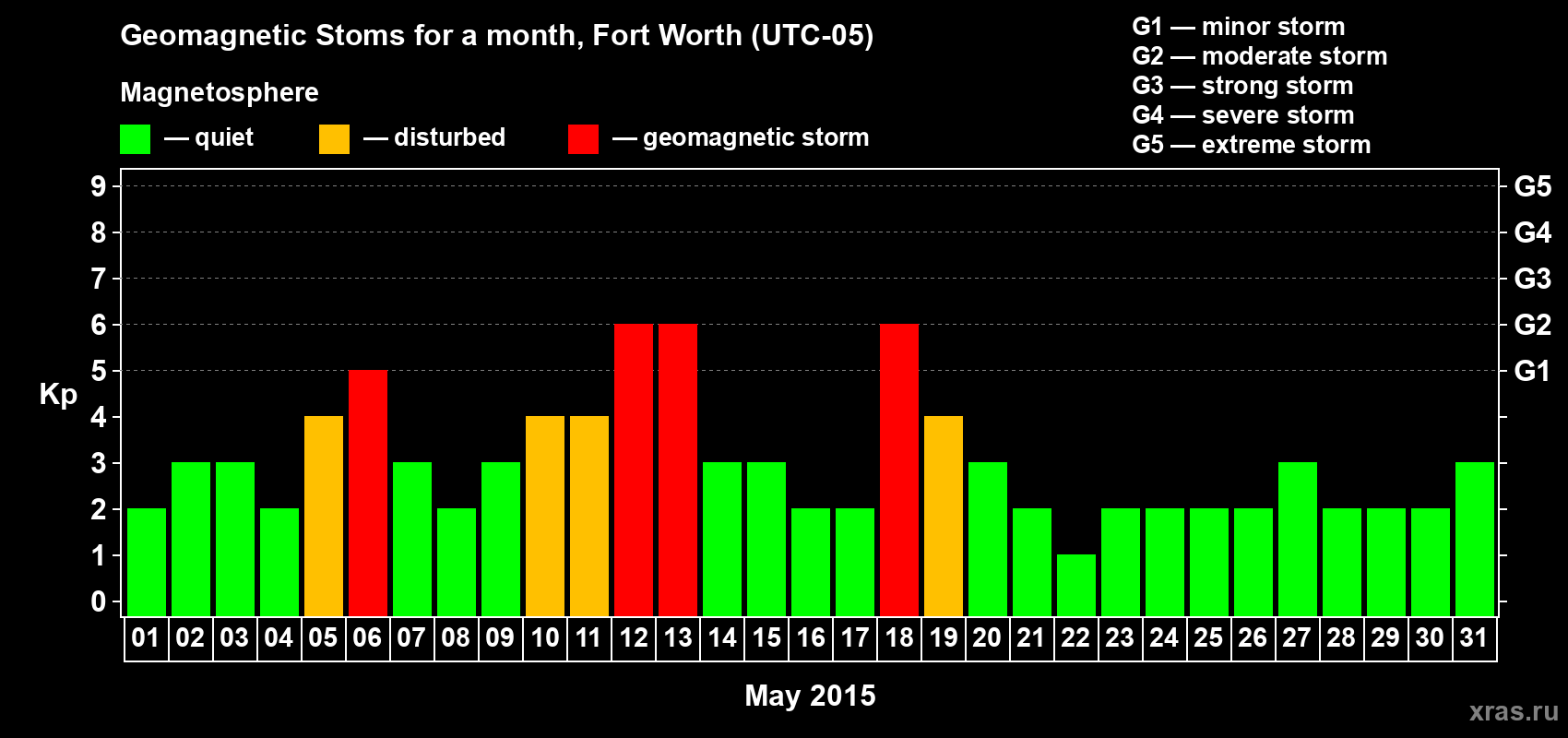
Task: Click the shortest green bar for day 22
Action: pos(1076,586)
